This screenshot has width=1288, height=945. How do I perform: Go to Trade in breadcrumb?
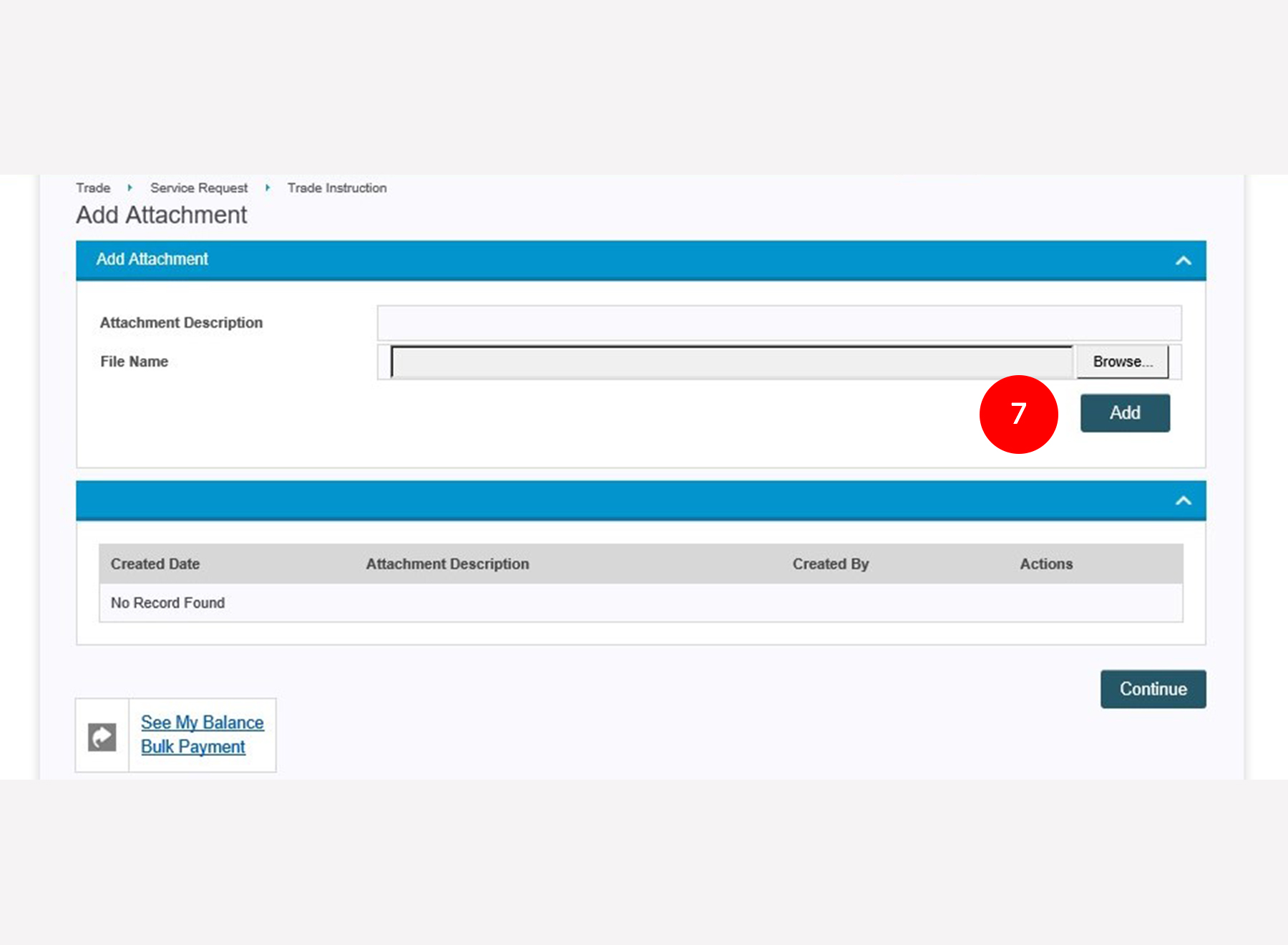[93, 188]
